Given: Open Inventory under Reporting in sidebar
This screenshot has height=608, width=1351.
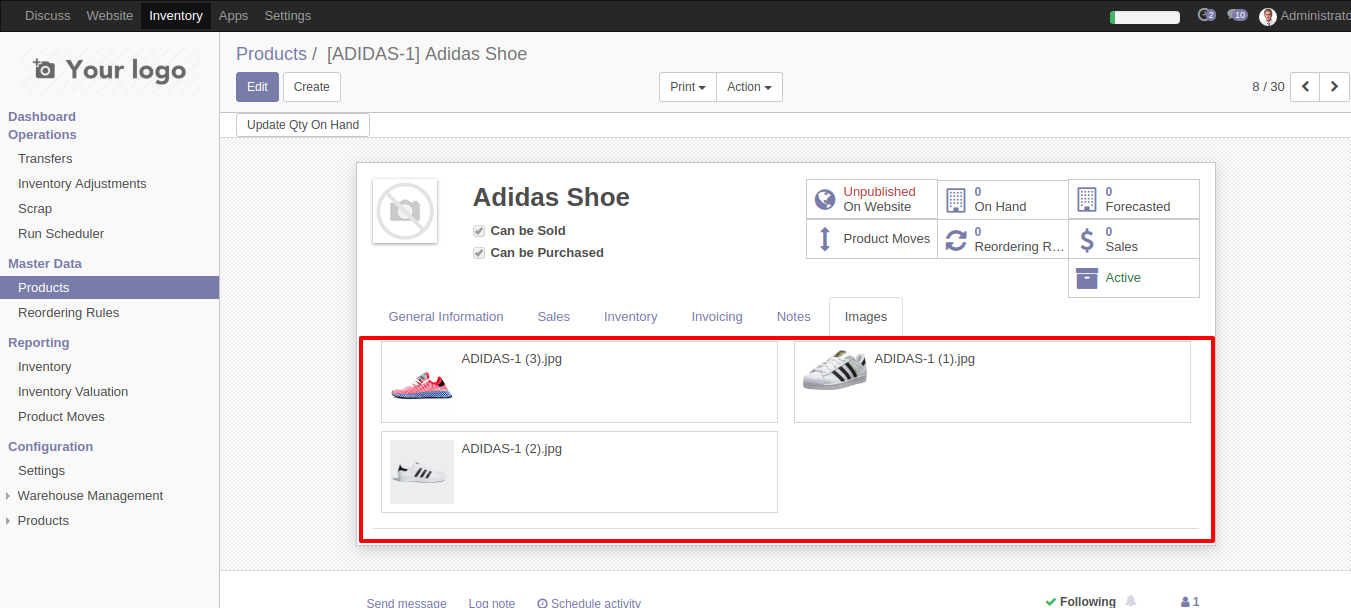Looking at the screenshot, I should tap(45, 367).
